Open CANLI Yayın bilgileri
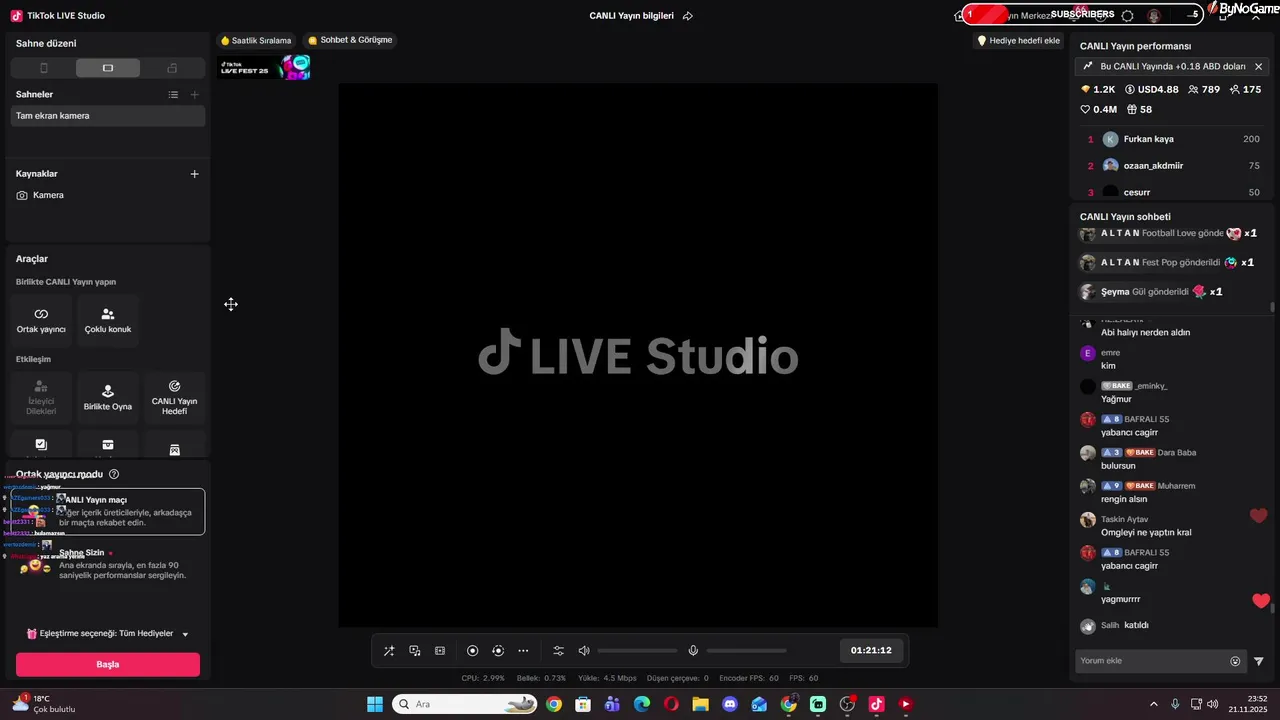 pyautogui.click(x=631, y=16)
